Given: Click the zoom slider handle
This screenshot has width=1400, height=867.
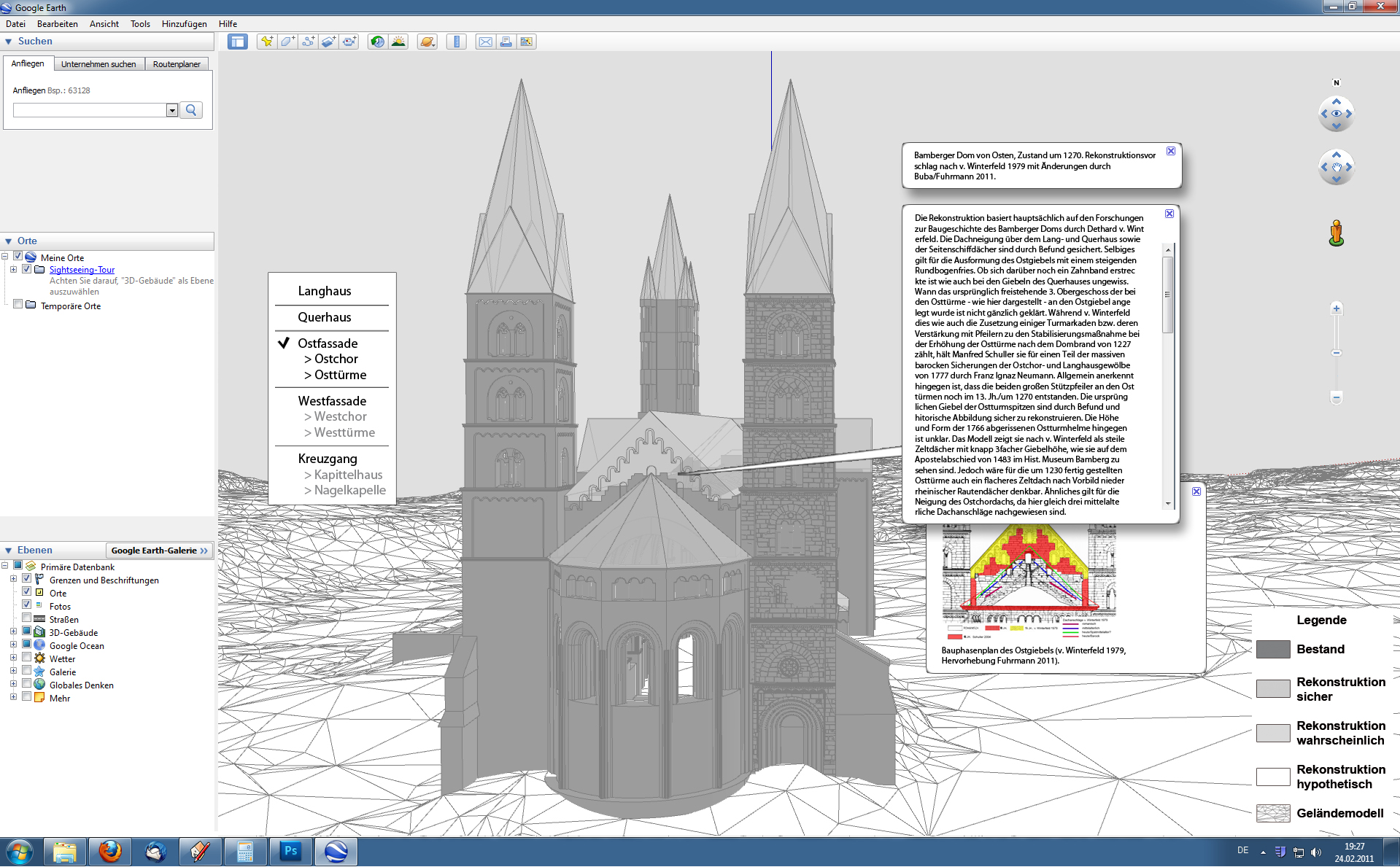Looking at the screenshot, I should click(x=1336, y=353).
